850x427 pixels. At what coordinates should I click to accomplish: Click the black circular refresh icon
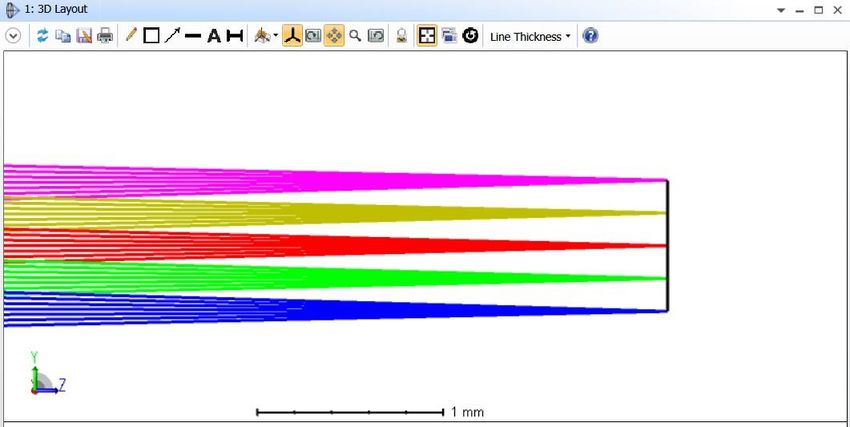pos(471,36)
